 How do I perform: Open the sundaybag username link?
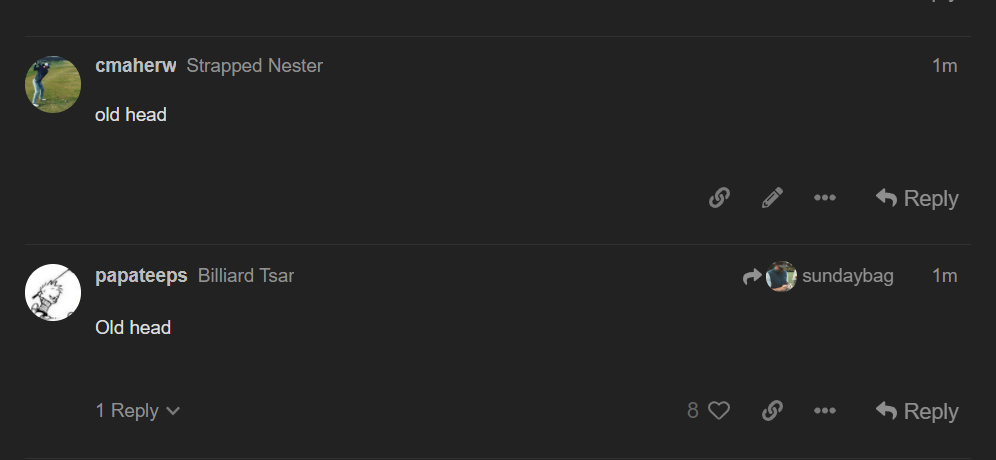click(848, 276)
